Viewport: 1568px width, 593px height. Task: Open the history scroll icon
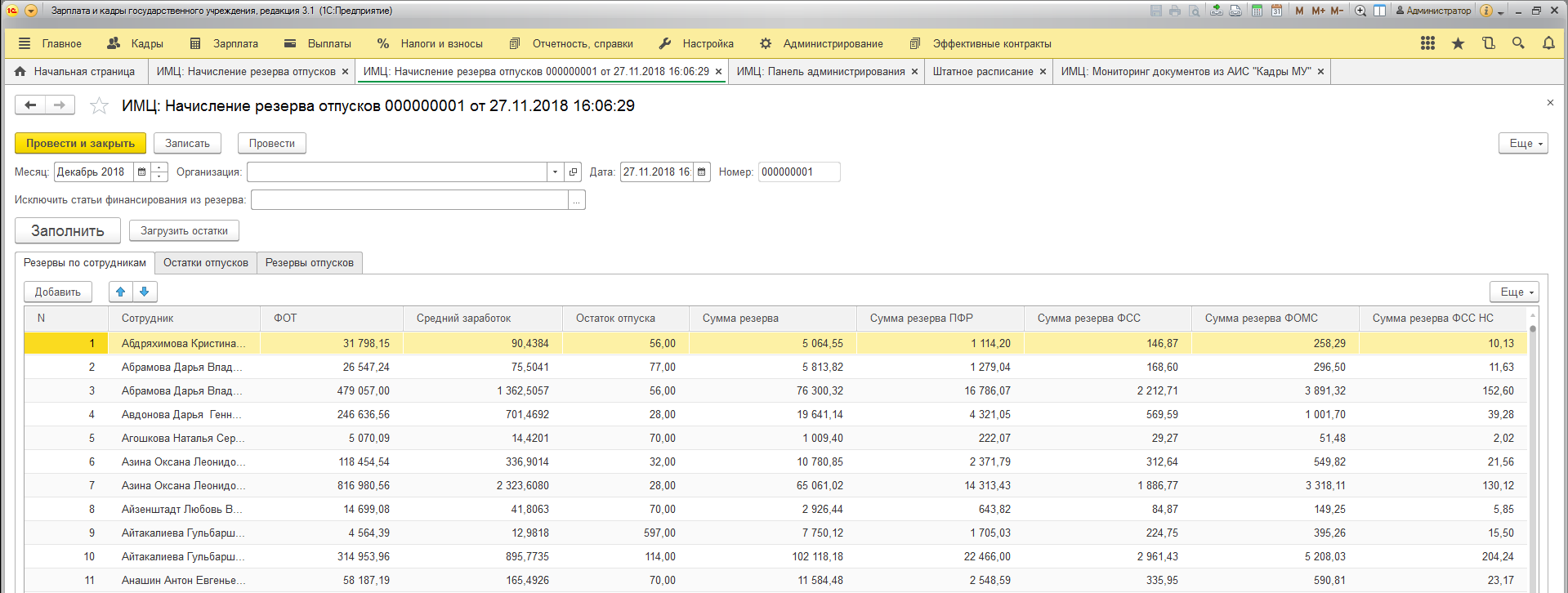tap(1488, 43)
